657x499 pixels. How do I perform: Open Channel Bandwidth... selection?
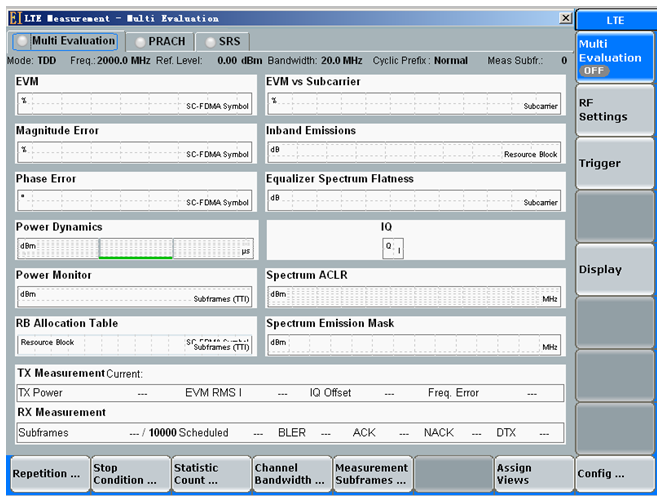tap(290, 473)
